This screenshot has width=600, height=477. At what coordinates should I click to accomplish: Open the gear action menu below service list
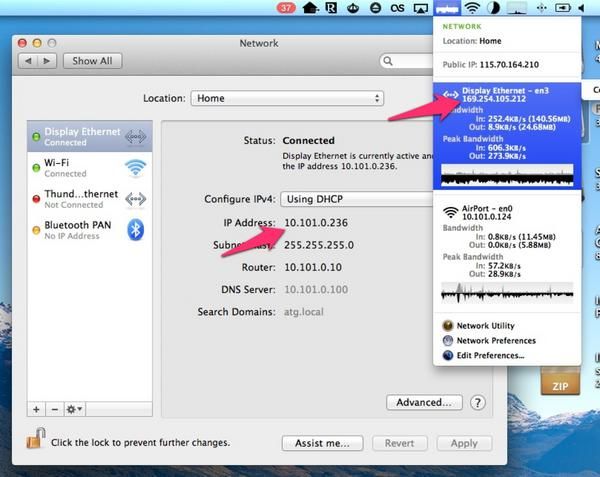pyautogui.click(x=74, y=409)
